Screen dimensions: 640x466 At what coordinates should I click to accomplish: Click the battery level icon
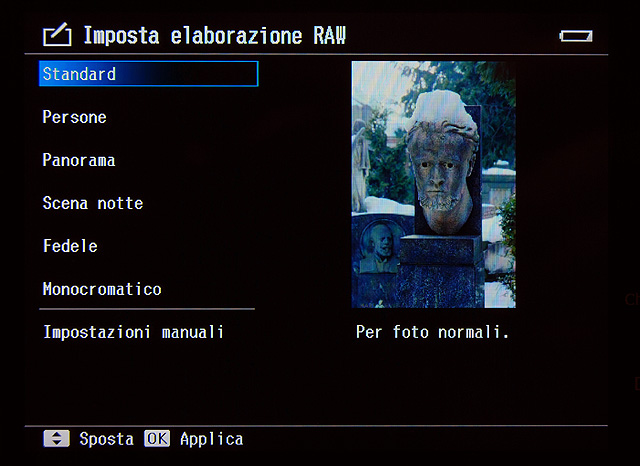pyautogui.click(x=576, y=36)
